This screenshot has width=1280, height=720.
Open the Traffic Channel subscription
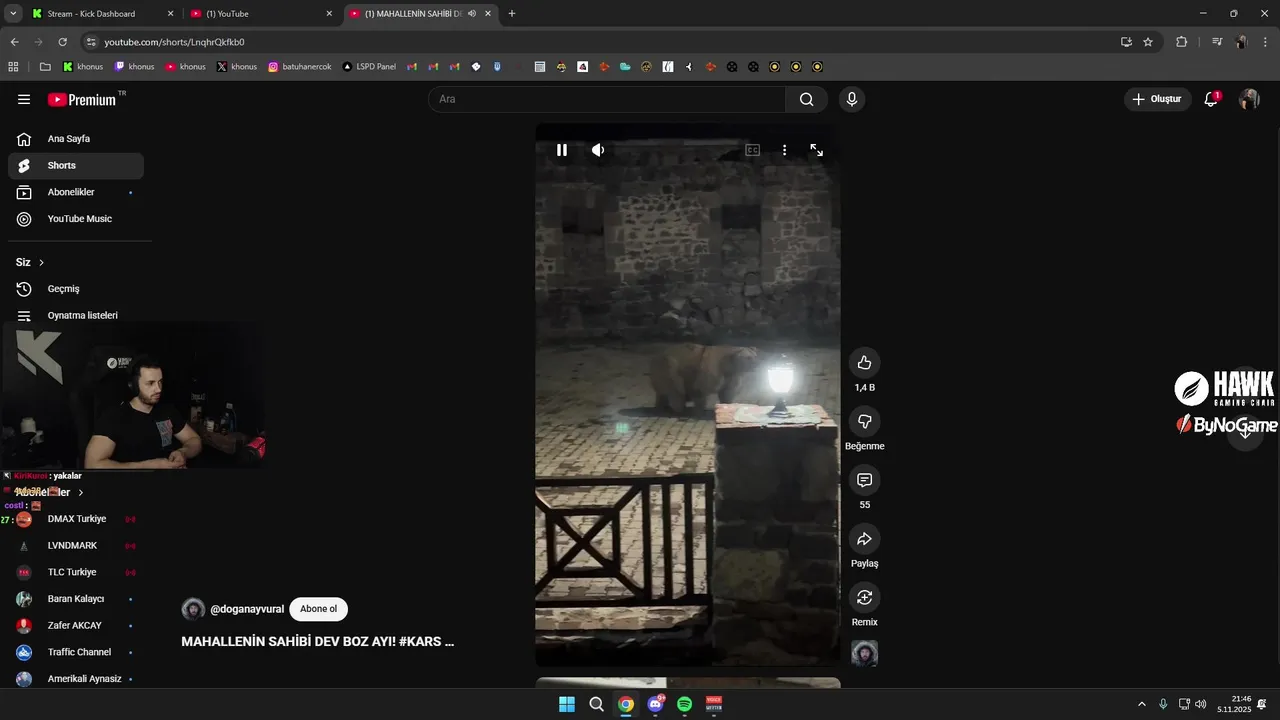76,652
